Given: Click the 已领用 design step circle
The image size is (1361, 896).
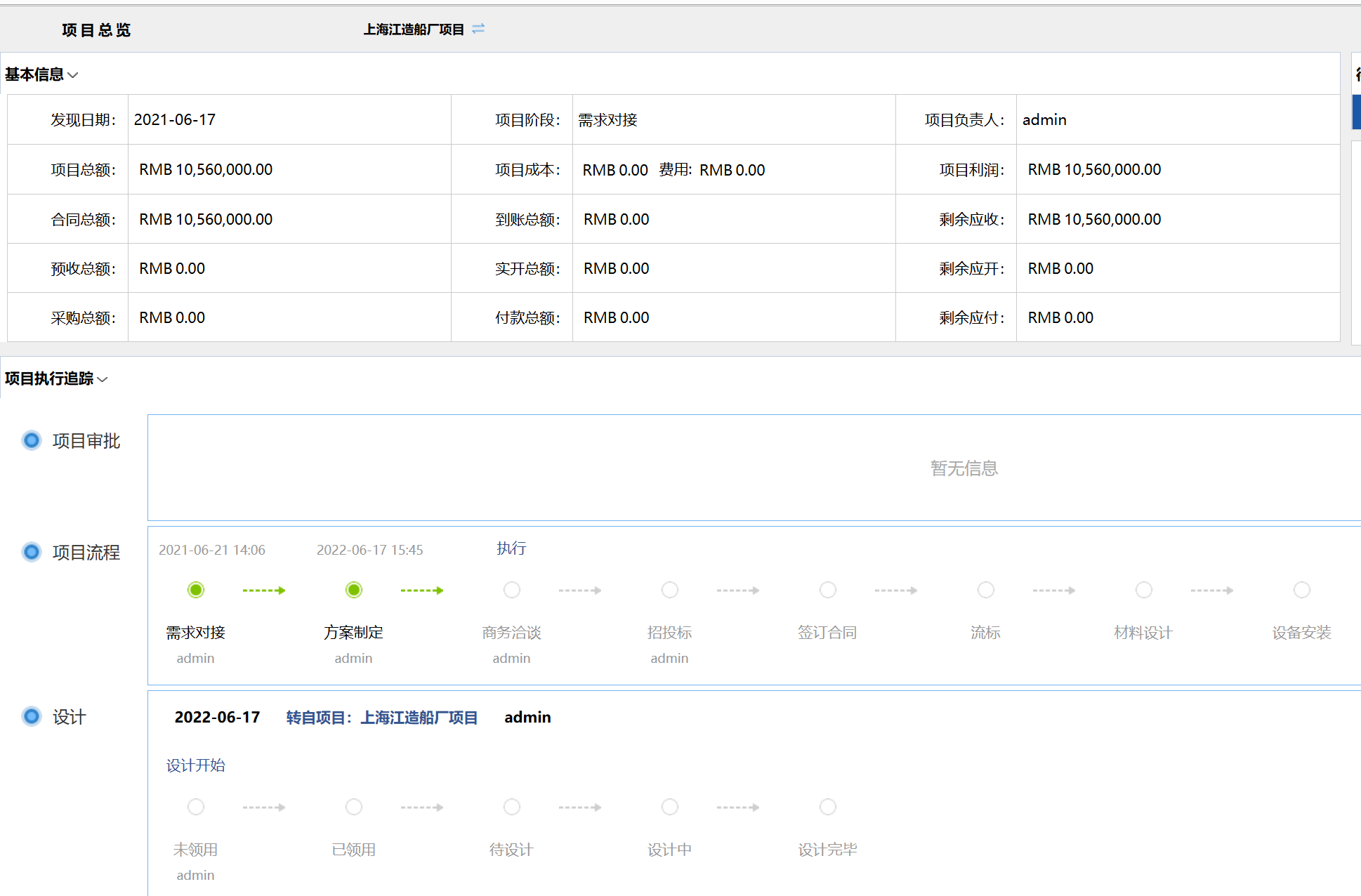Looking at the screenshot, I should [354, 807].
